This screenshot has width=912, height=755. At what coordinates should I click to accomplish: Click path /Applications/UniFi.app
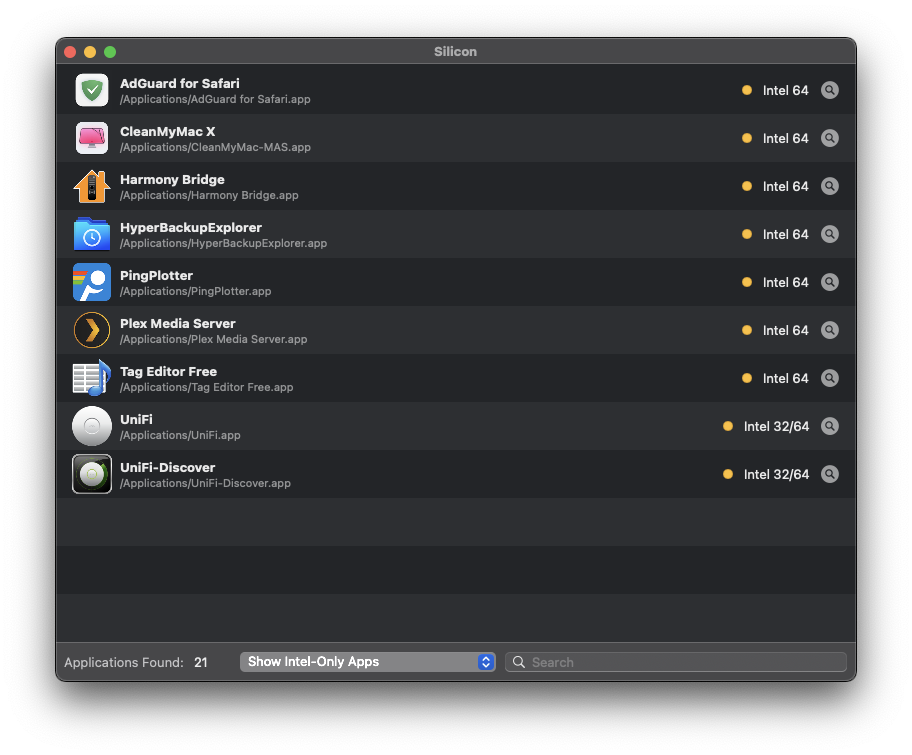180,435
